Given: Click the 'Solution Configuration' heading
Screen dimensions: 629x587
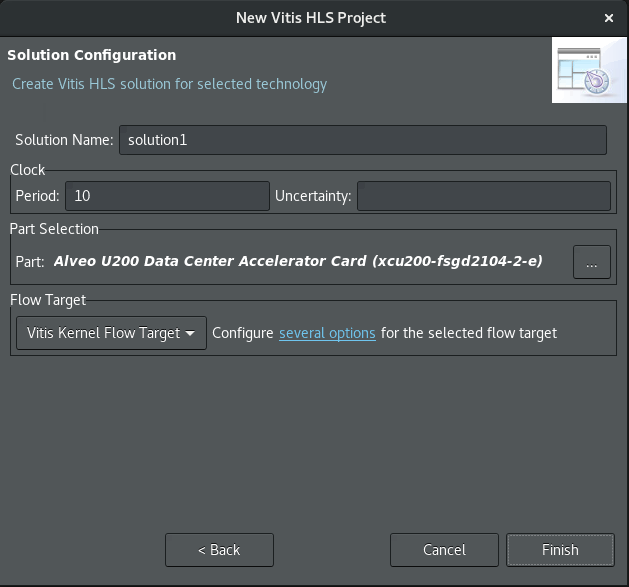Looking at the screenshot, I should (92, 55).
